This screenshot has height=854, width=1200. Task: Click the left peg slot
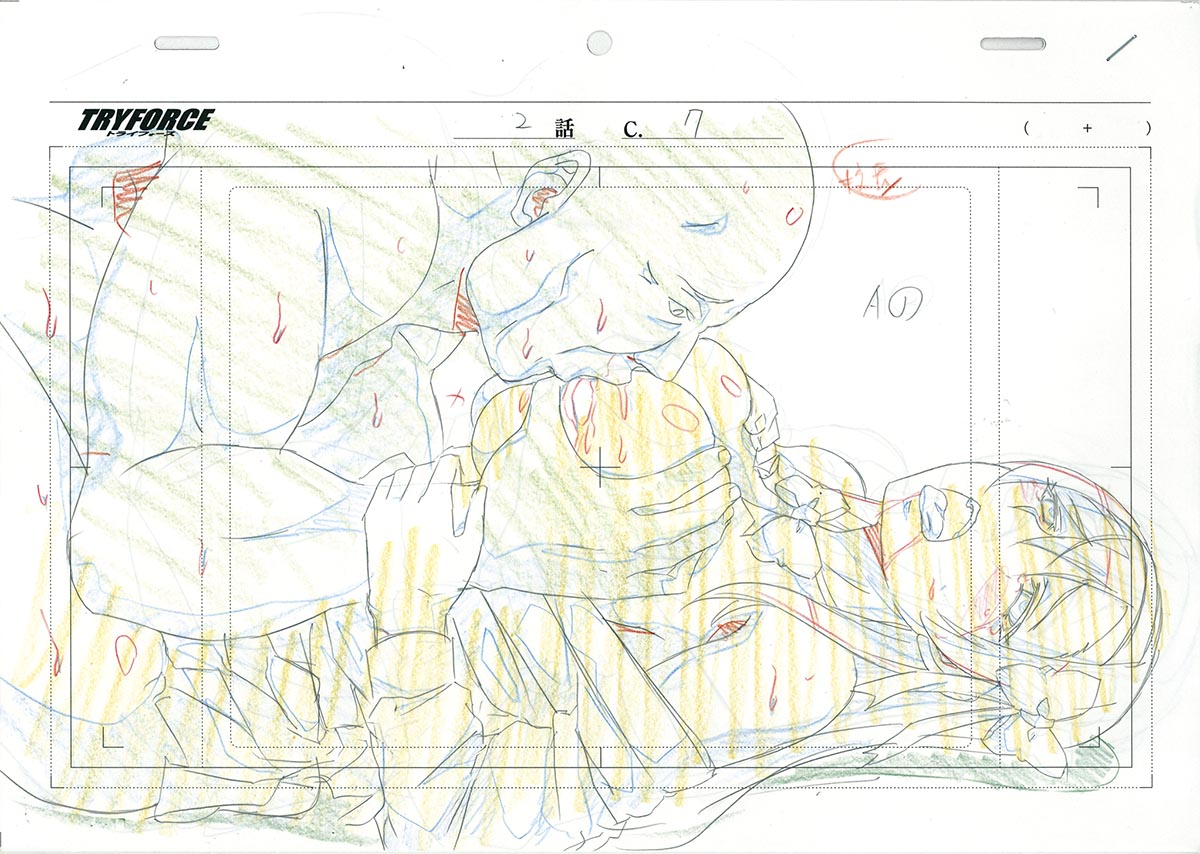tap(186, 43)
